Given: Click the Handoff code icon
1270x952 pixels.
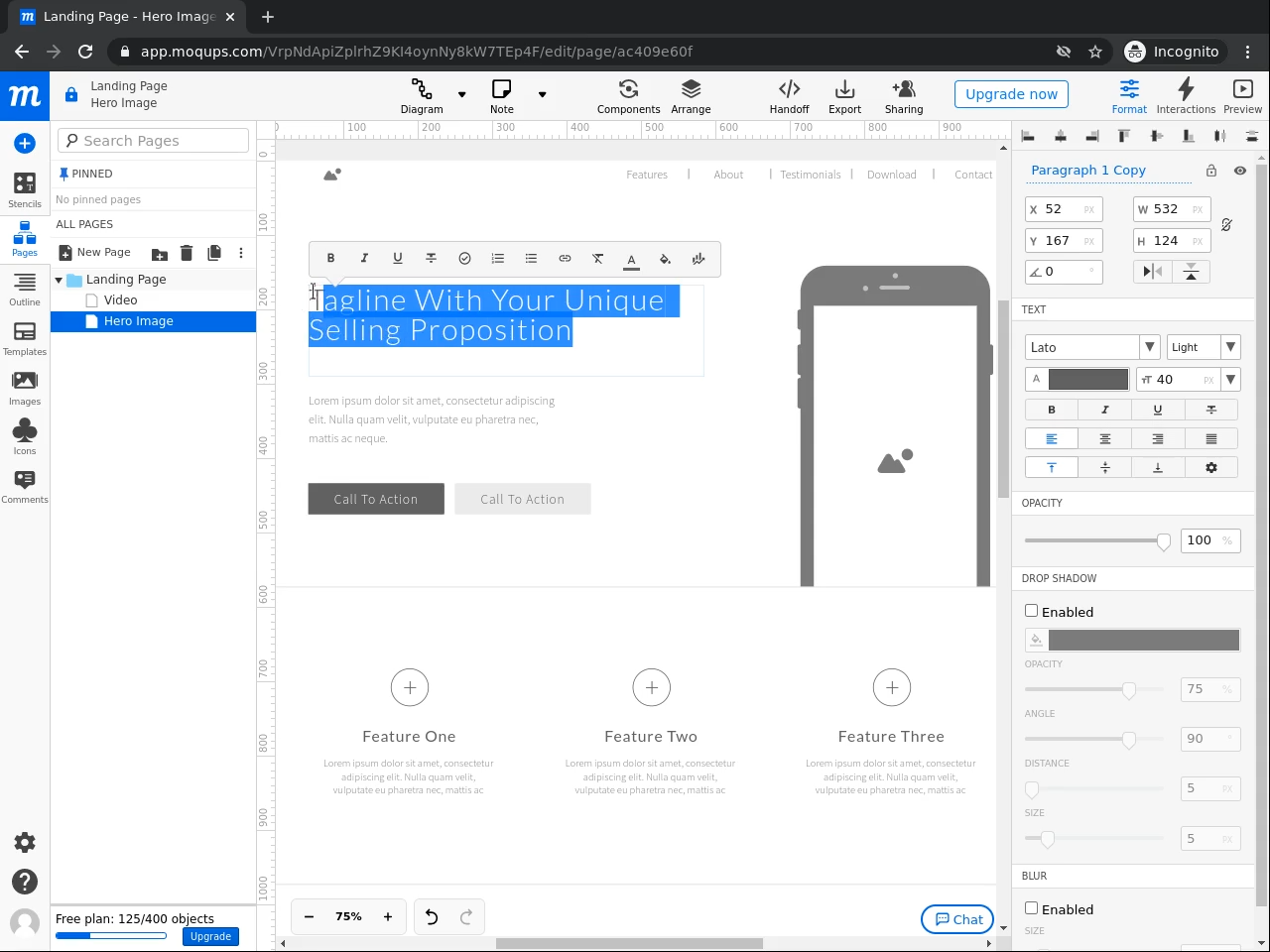Looking at the screenshot, I should (789, 95).
